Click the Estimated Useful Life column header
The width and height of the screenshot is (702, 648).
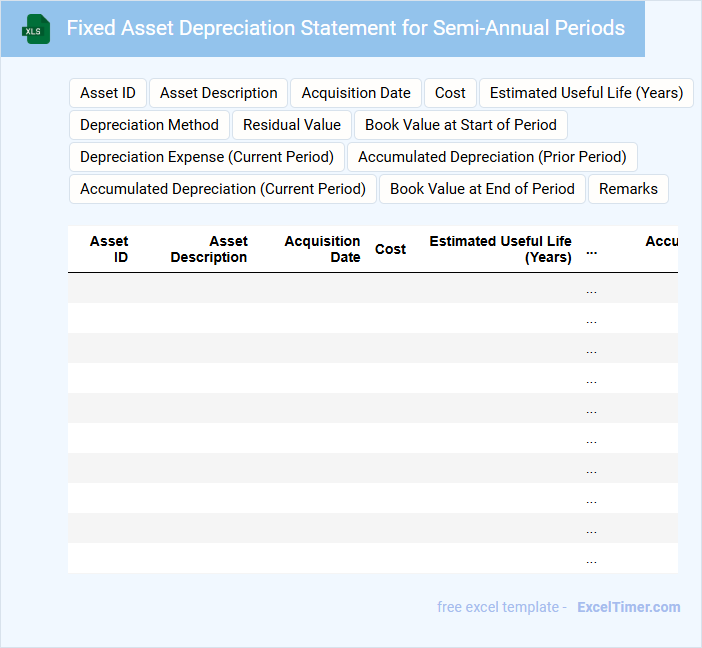point(500,249)
